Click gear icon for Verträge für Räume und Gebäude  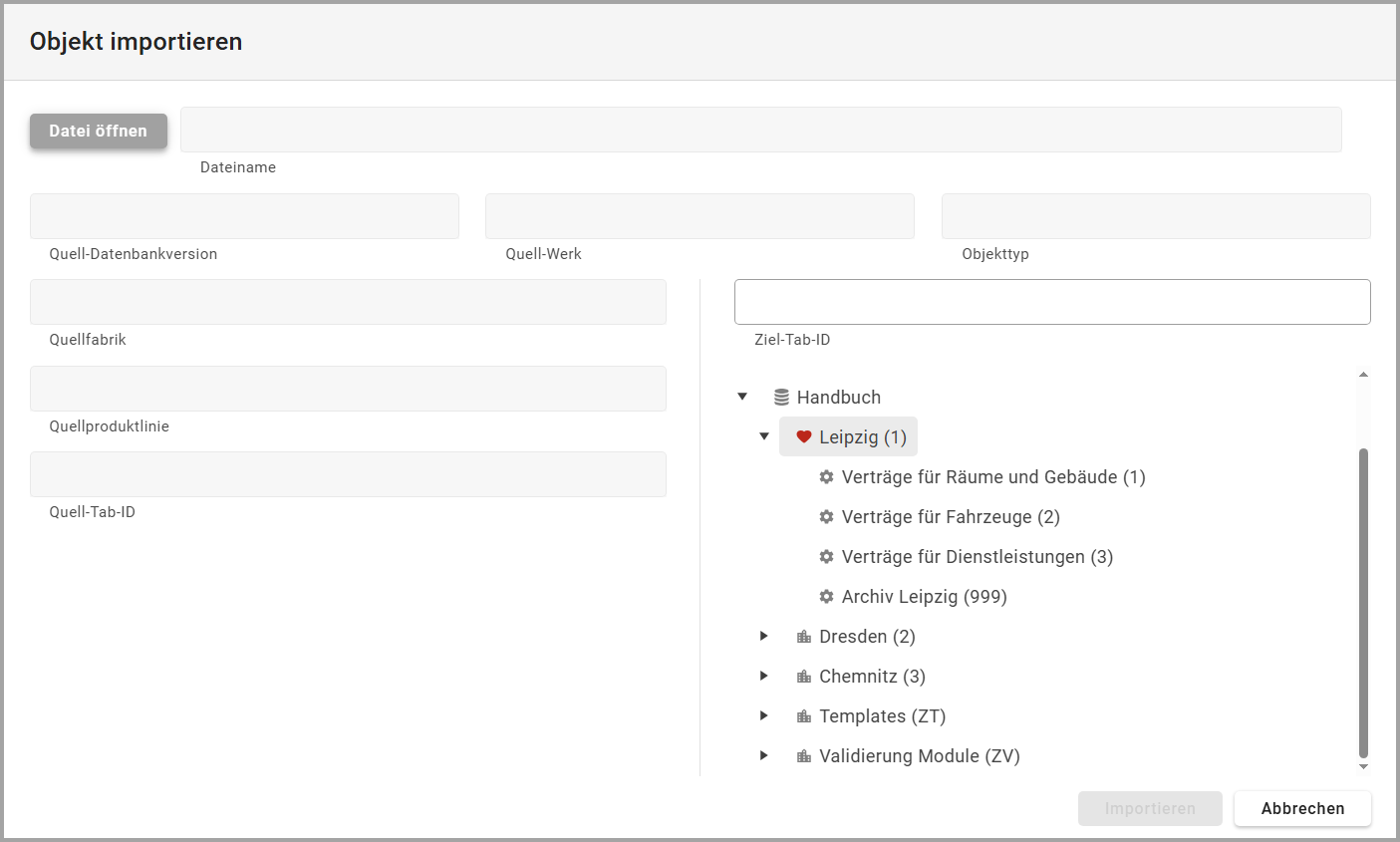(x=826, y=477)
